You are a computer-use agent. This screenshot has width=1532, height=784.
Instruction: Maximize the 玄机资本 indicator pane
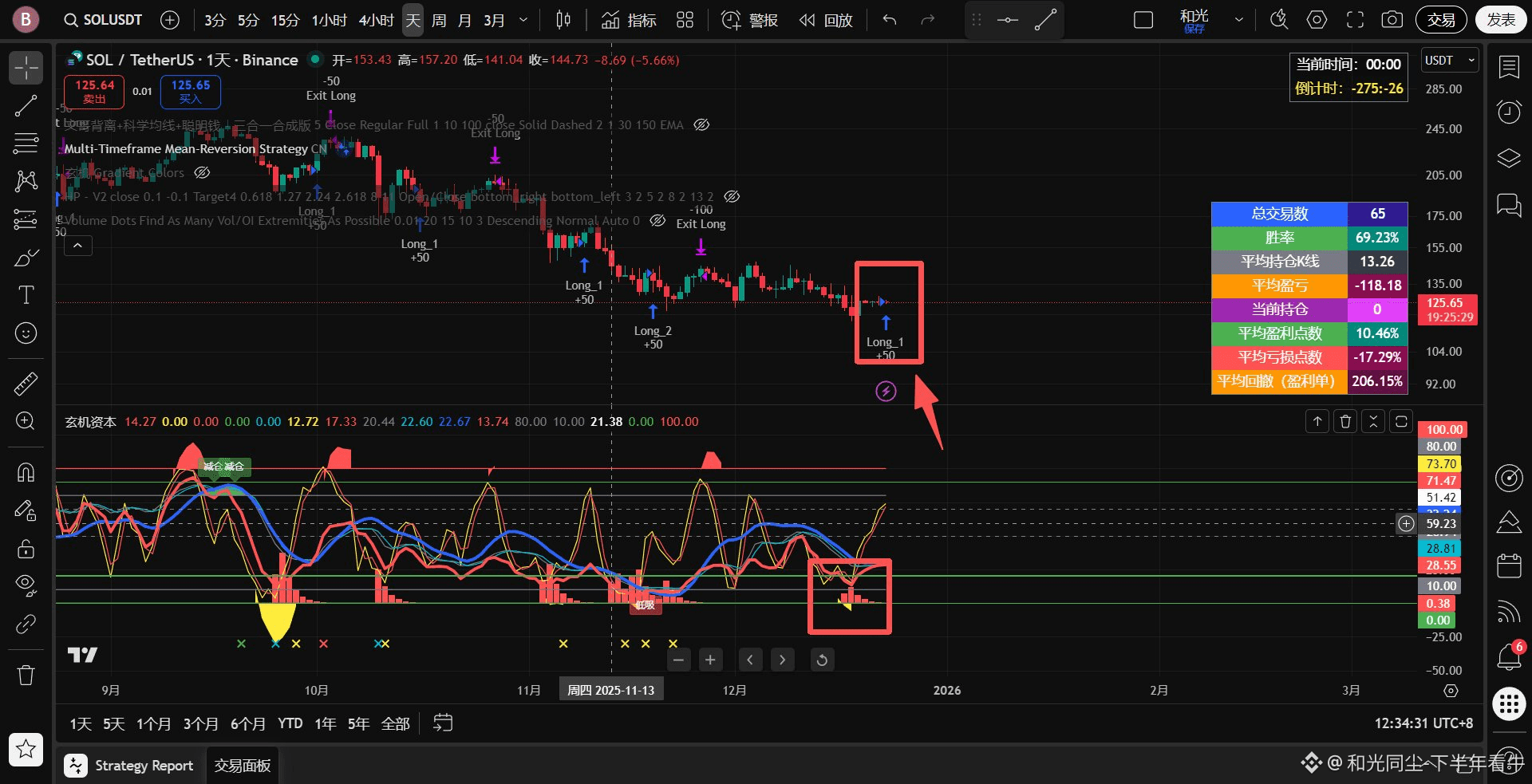(x=1401, y=421)
